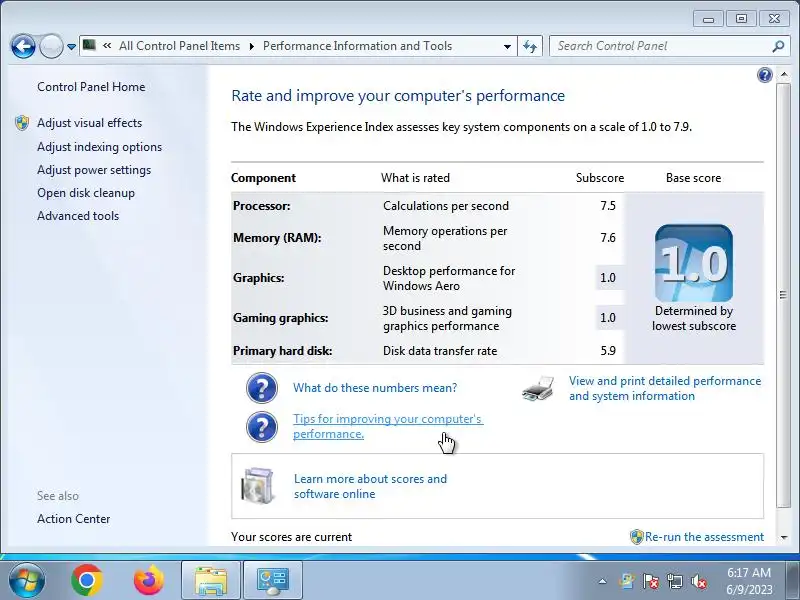Screen dimensions: 800x600
Task: Open Action Center under See also
Action: click(73, 519)
